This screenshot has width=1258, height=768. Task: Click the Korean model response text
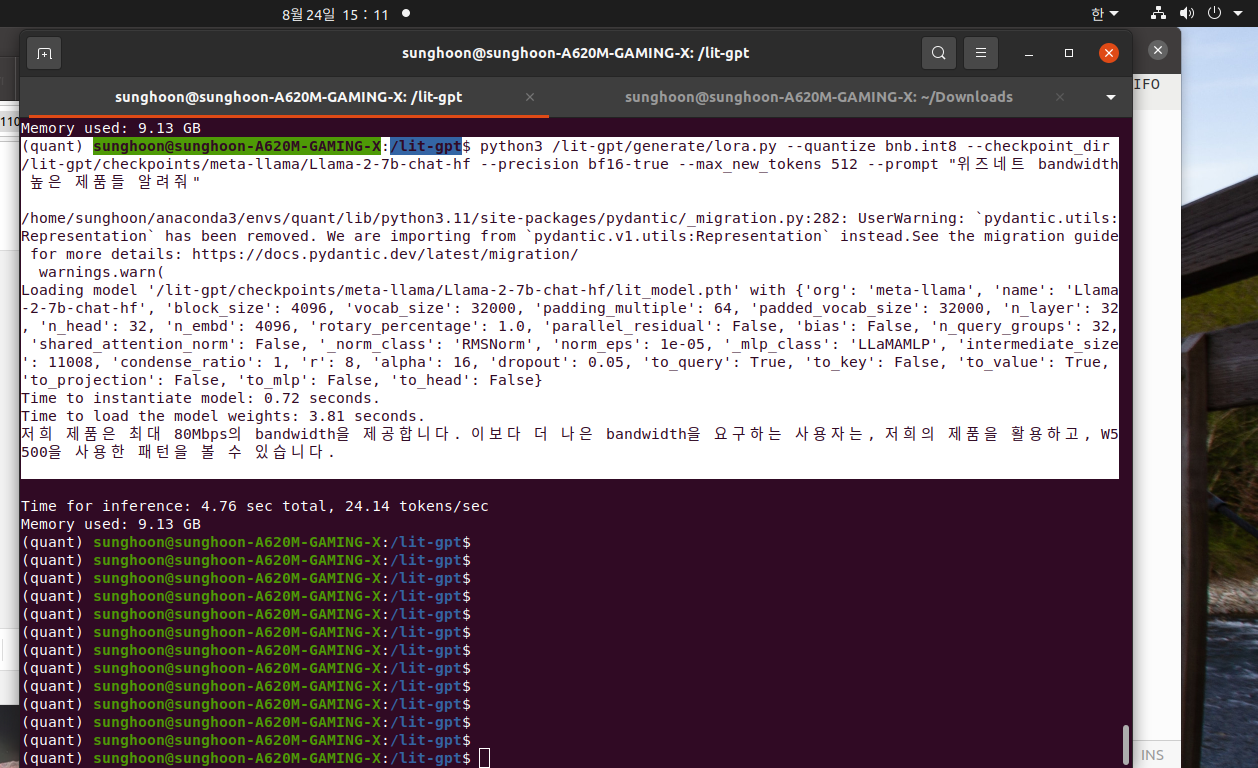click(x=569, y=443)
